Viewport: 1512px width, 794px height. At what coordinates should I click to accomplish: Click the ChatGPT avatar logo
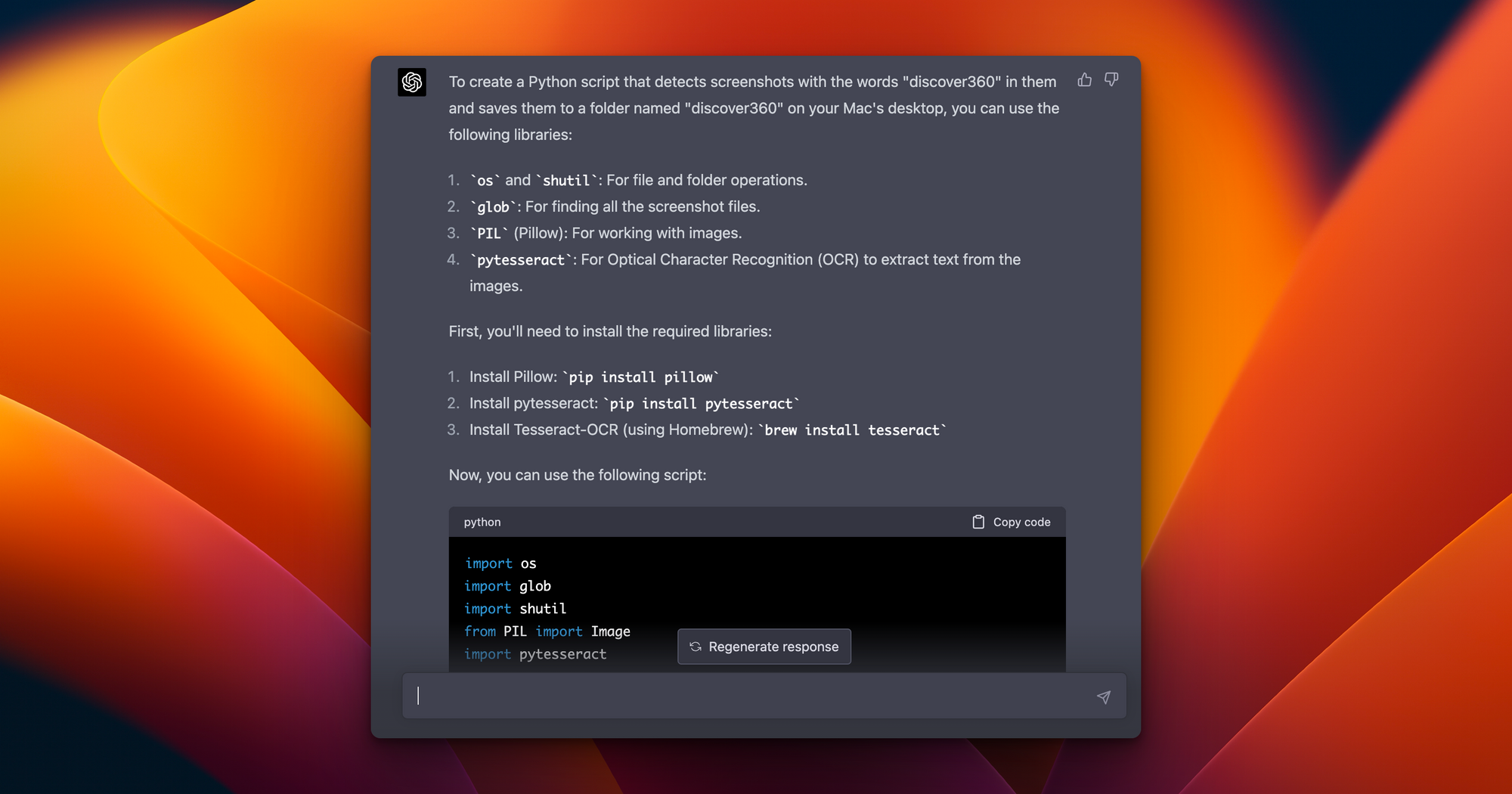412,82
